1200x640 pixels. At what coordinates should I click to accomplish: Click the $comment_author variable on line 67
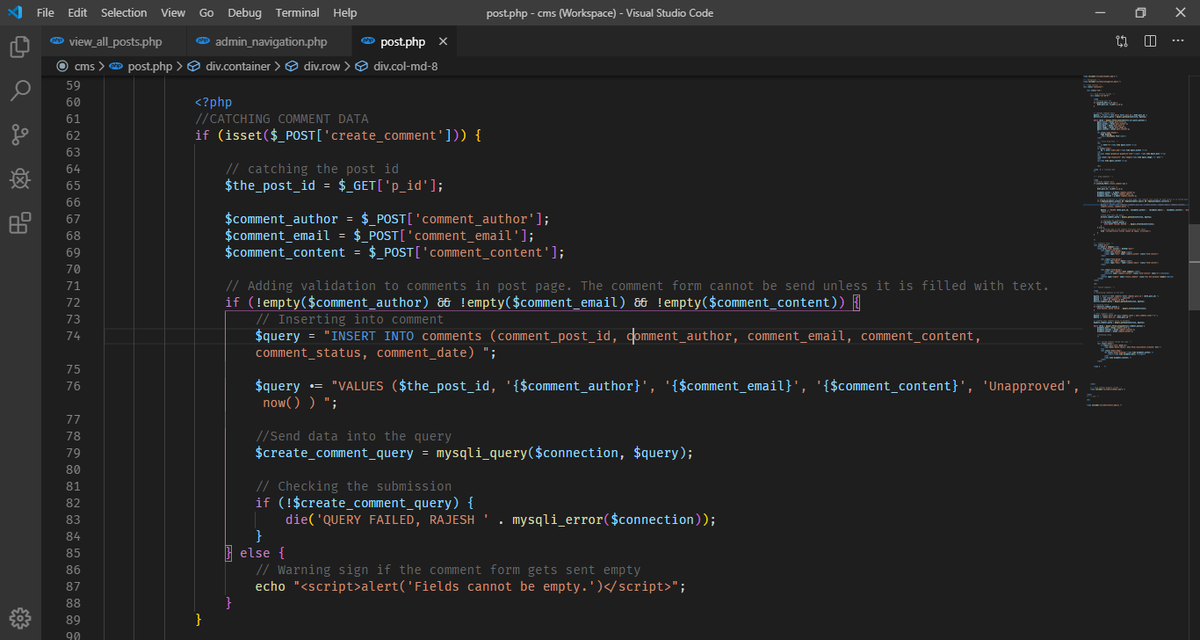pos(282,219)
